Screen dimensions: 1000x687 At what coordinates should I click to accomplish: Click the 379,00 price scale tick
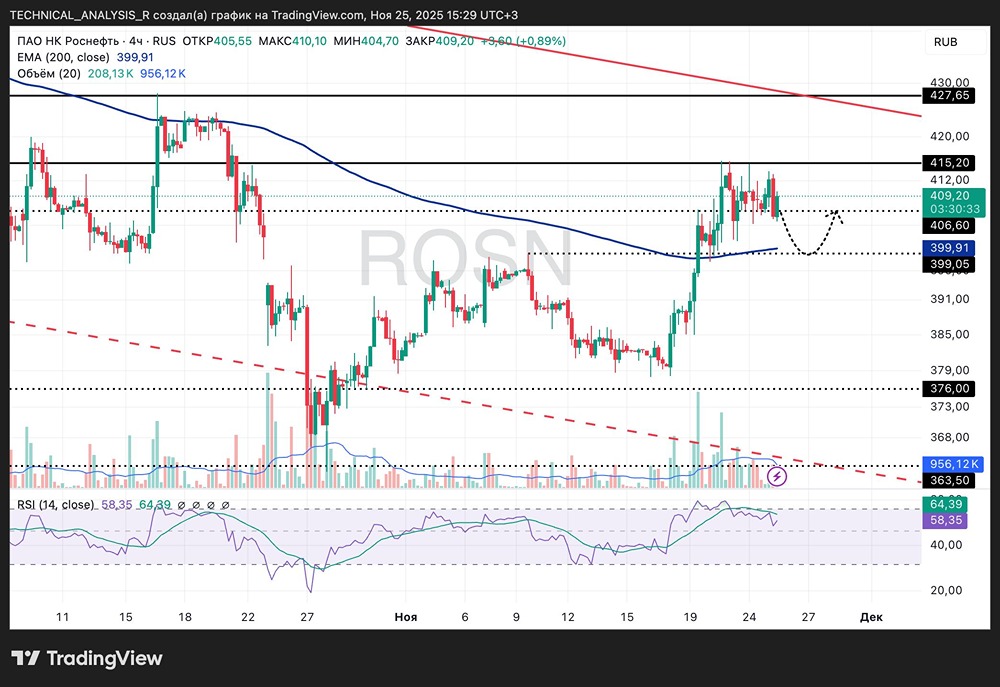pyautogui.click(x=950, y=371)
